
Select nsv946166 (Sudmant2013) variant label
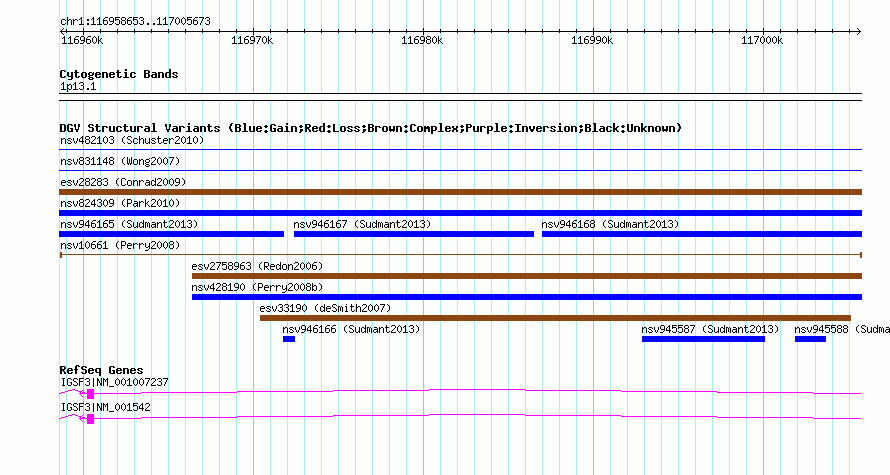coord(351,329)
